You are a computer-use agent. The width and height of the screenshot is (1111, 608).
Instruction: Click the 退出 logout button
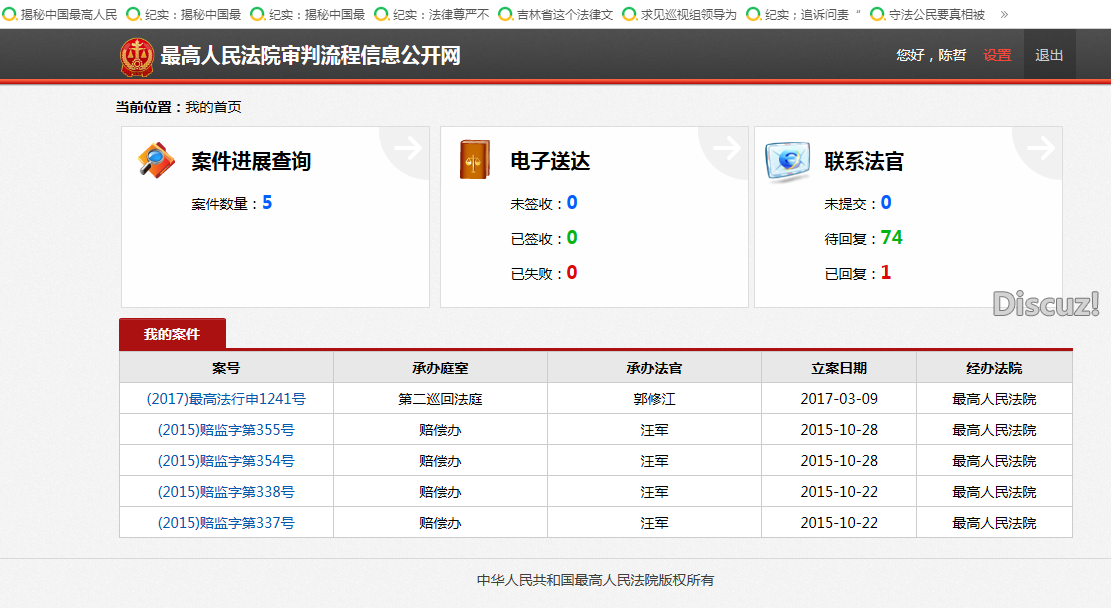(x=1049, y=55)
